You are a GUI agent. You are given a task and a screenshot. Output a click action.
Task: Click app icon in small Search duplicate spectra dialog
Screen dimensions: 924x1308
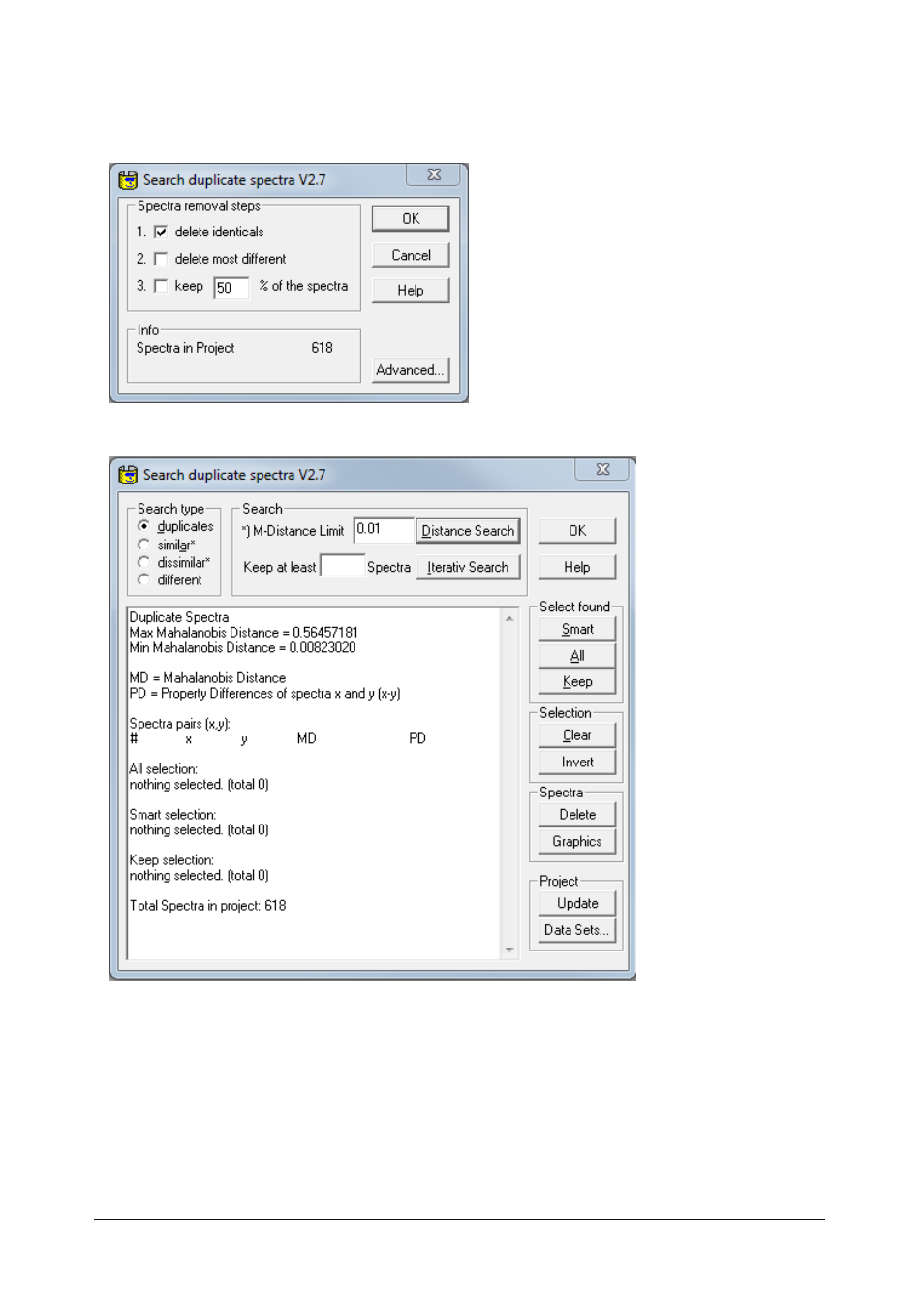click(128, 180)
